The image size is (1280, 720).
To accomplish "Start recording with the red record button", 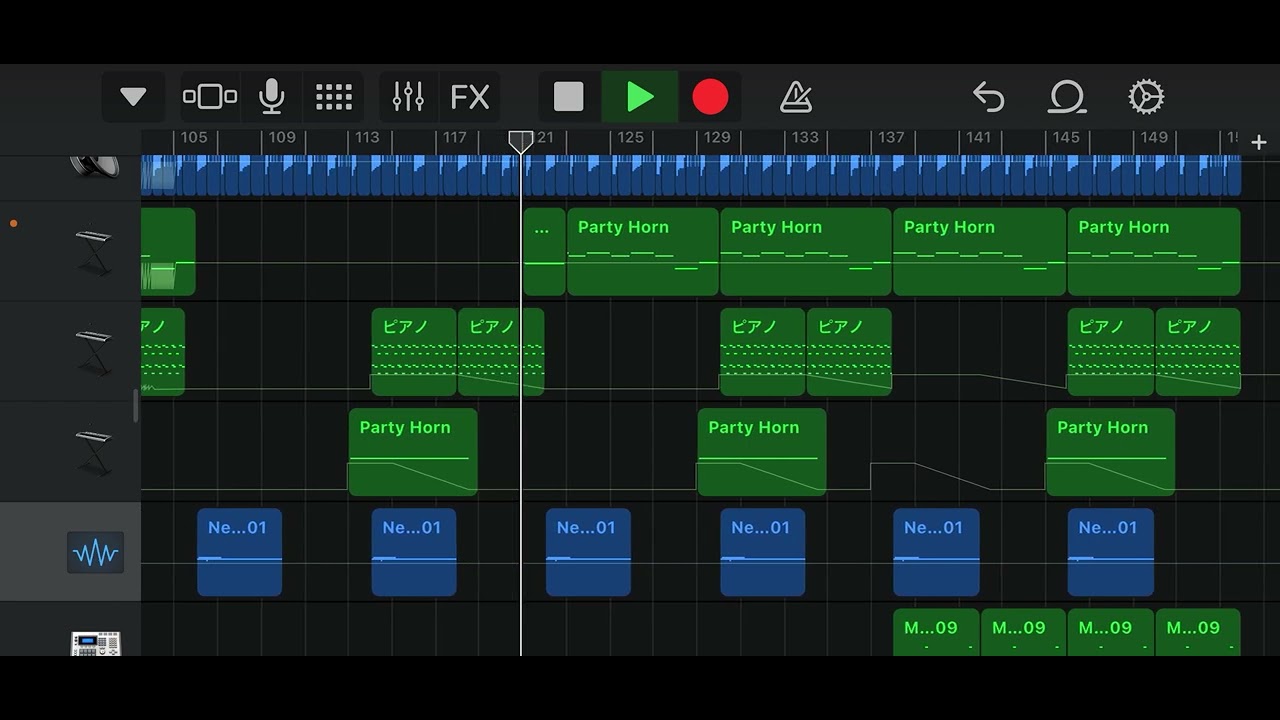I will [710, 97].
